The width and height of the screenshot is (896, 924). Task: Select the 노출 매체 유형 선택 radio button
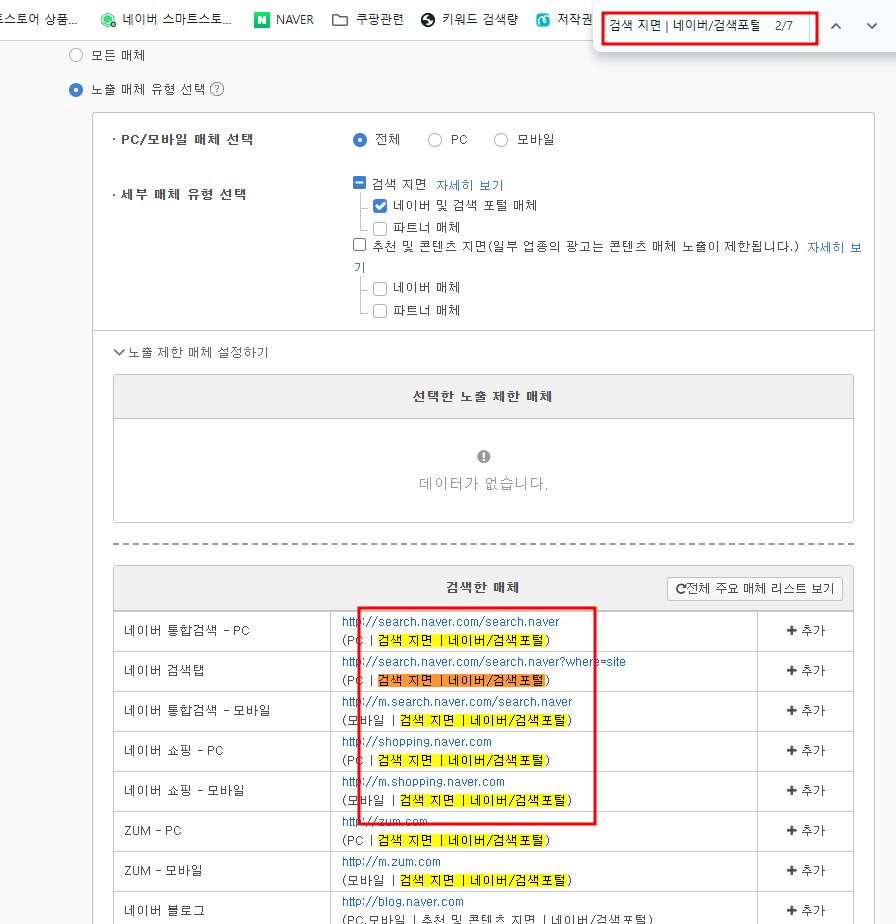point(76,90)
